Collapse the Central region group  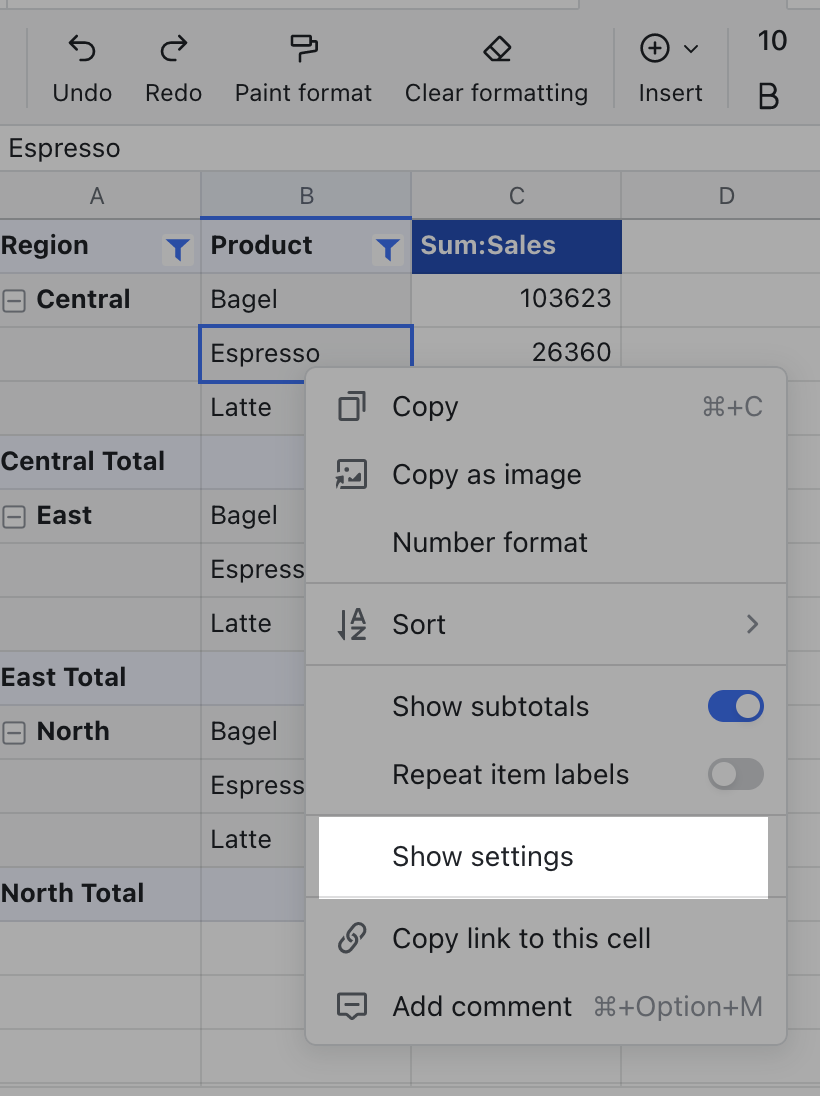point(14,300)
